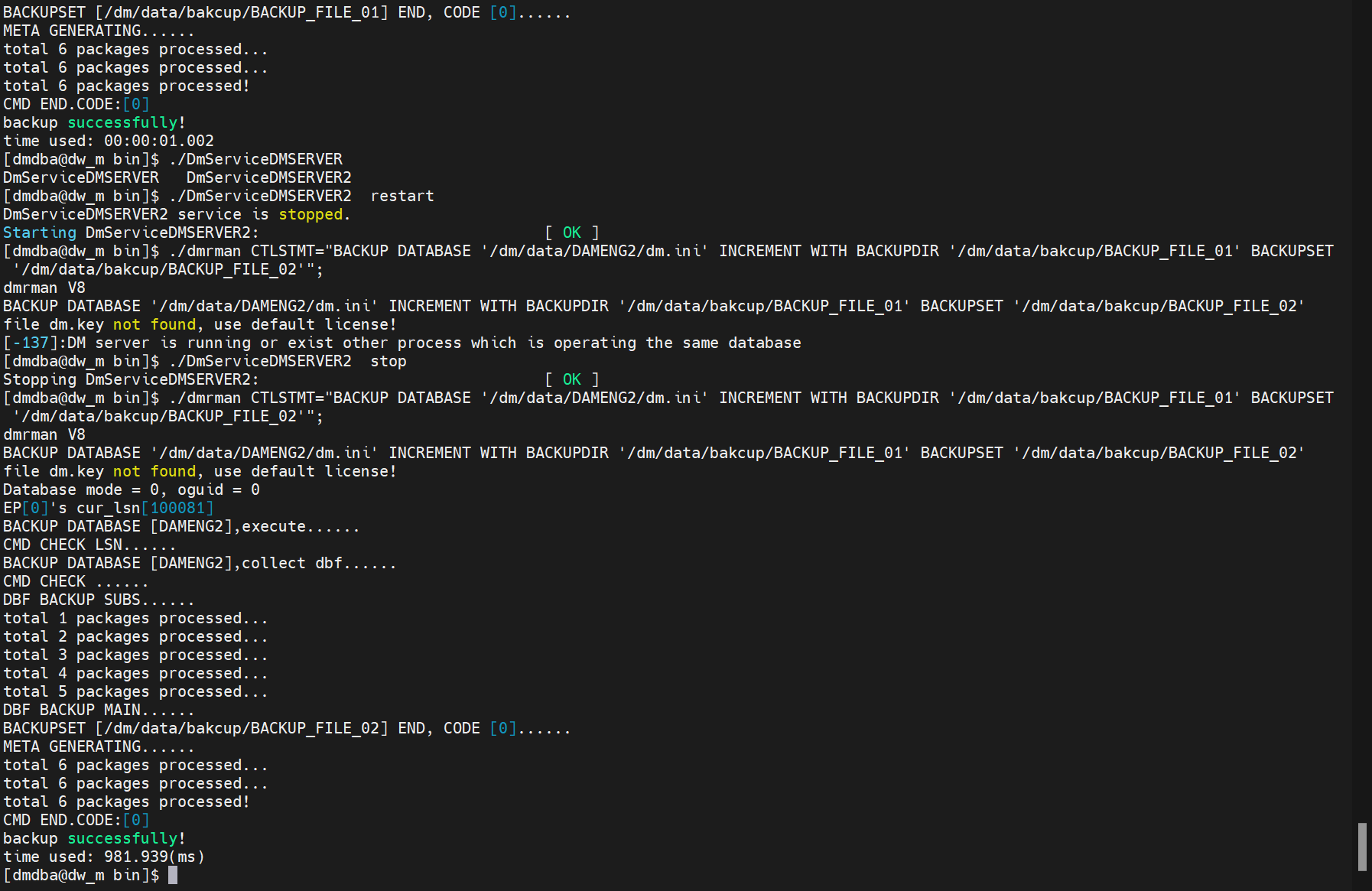Click 'total 5 packages processed...' line
This screenshot has width=1372, height=891.
pyautogui.click(x=135, y=691)
